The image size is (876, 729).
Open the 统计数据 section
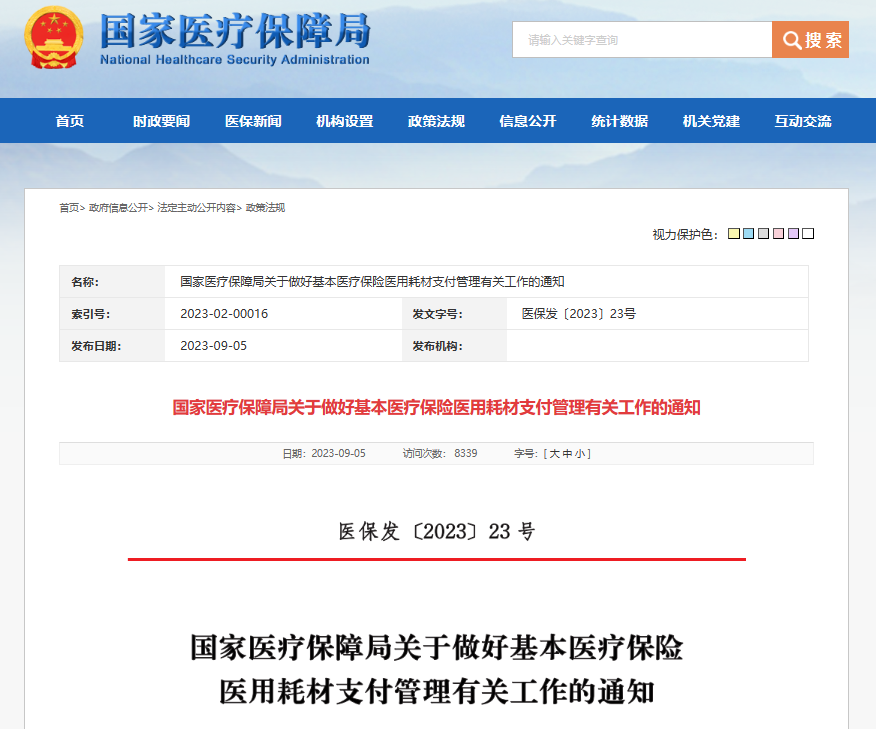click(618, 120)
